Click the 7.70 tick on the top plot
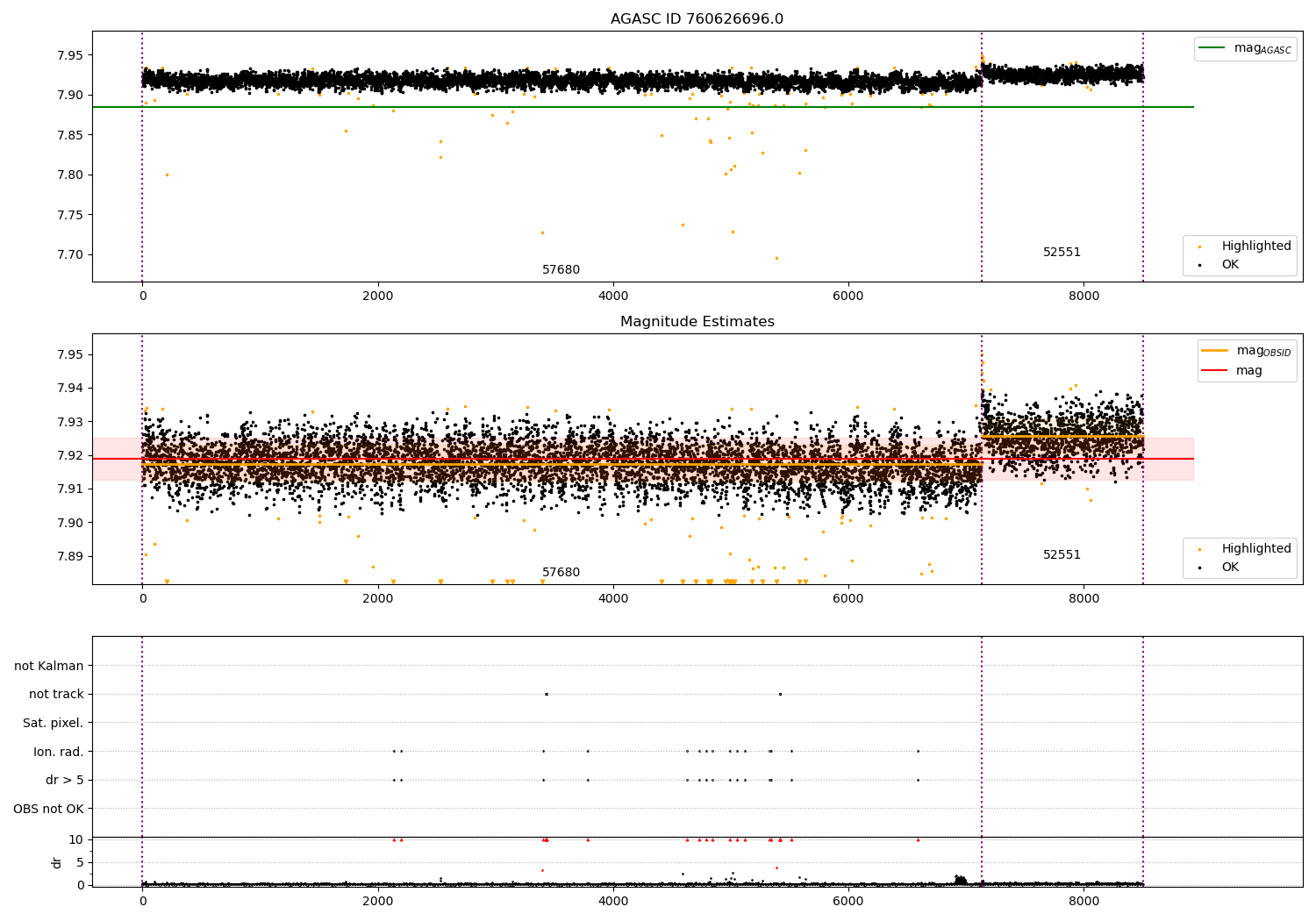This screenshot has height=921, width=1316. click(x=69, y=254)
